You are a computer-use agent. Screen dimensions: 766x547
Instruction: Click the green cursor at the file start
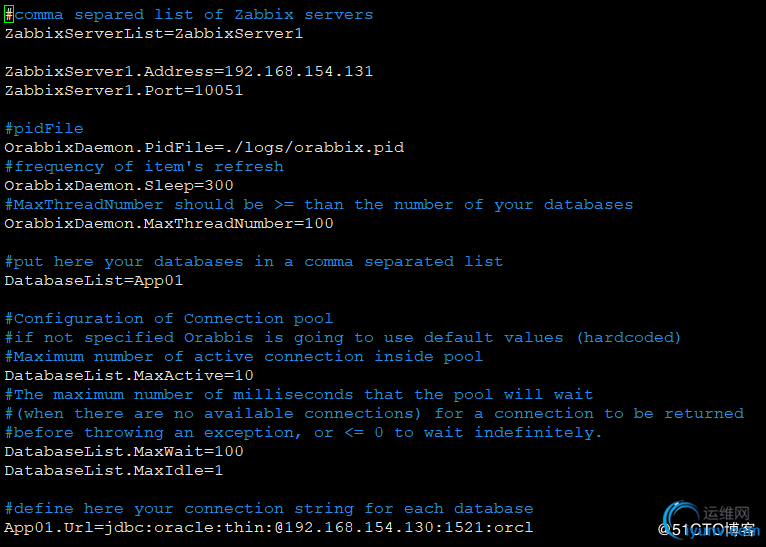(9, 15)
